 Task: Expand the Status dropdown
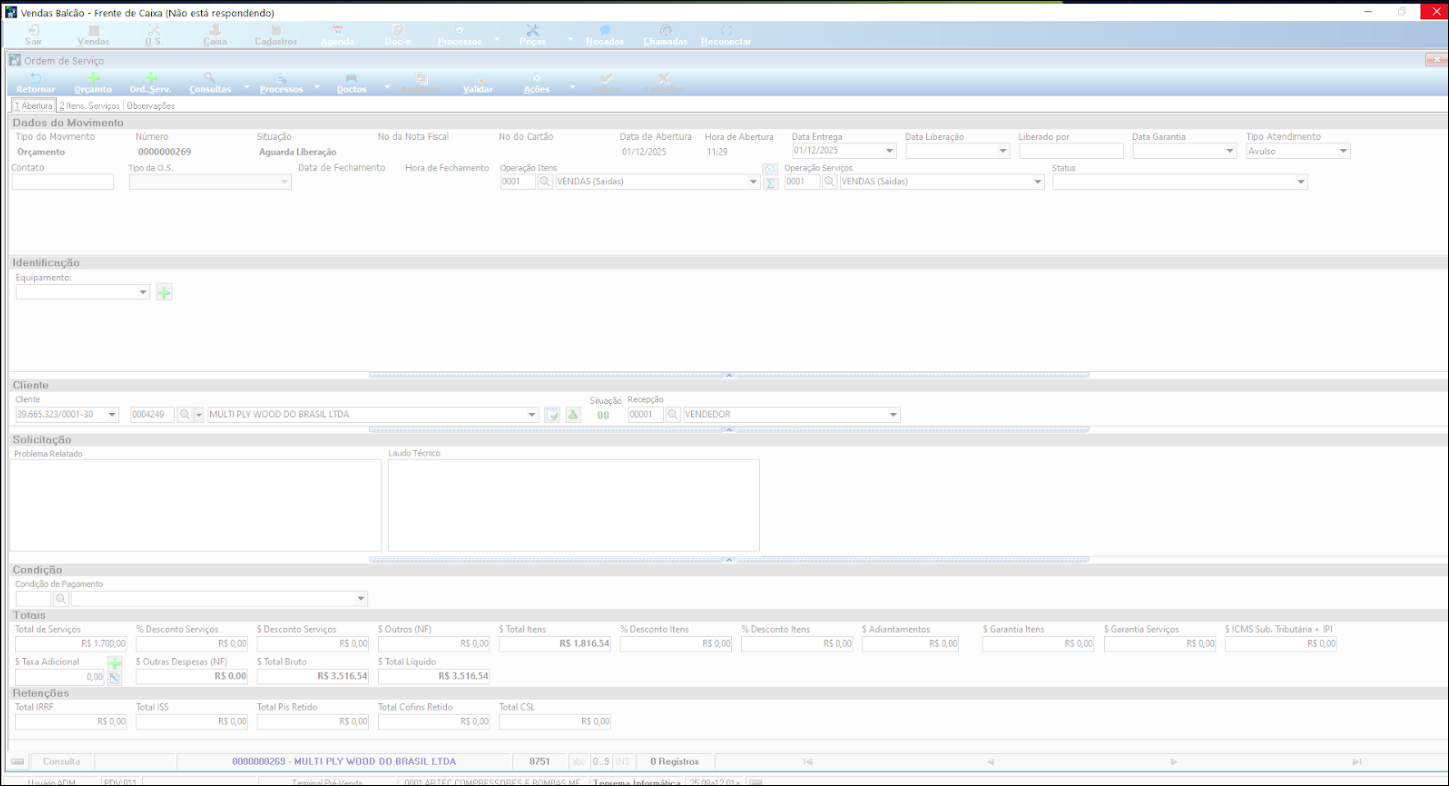(x=1300, y=182)
